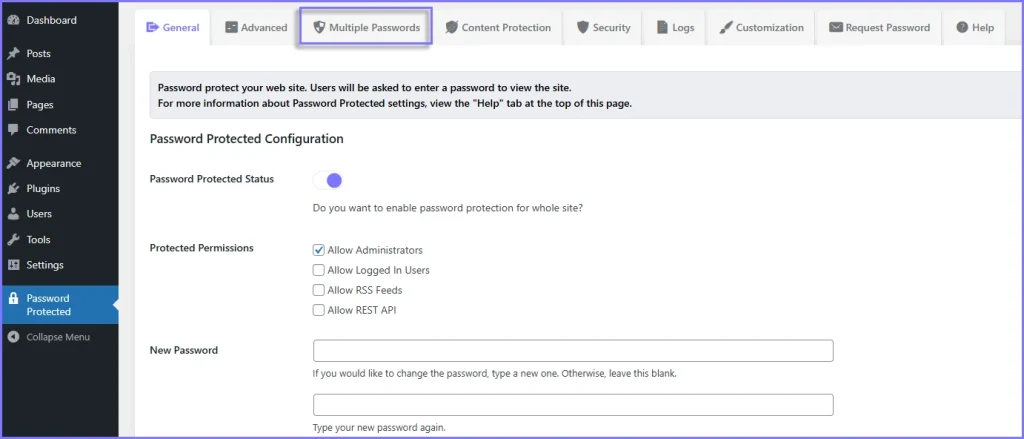This screenshot has height=439, width=1024.
Task: Click the Tools wrench icon
Action: (13, 240)
